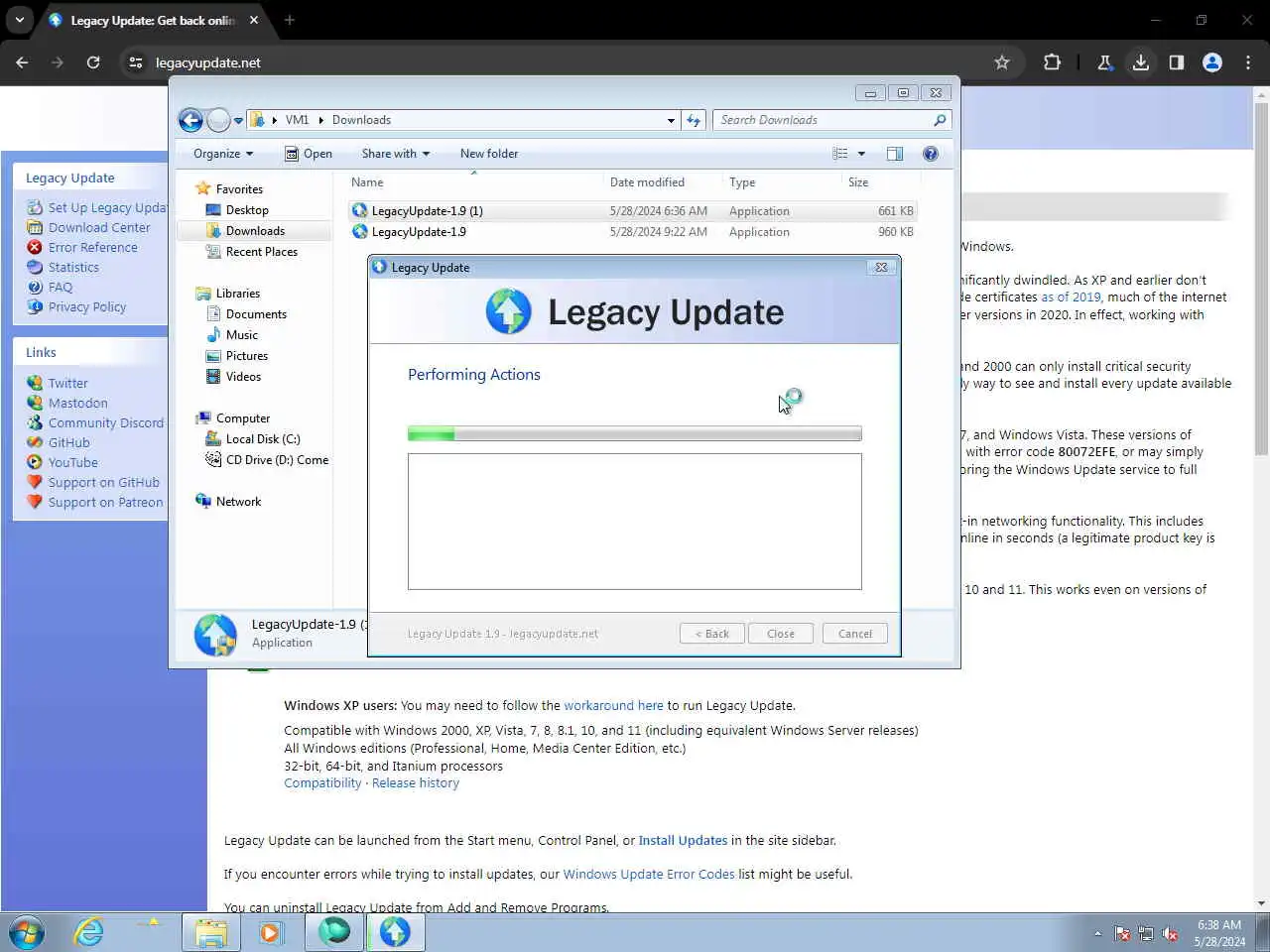The width and height of the screenshot is (1270, 952).
Task: Sort files by Size column header
Action: point(880,182)
